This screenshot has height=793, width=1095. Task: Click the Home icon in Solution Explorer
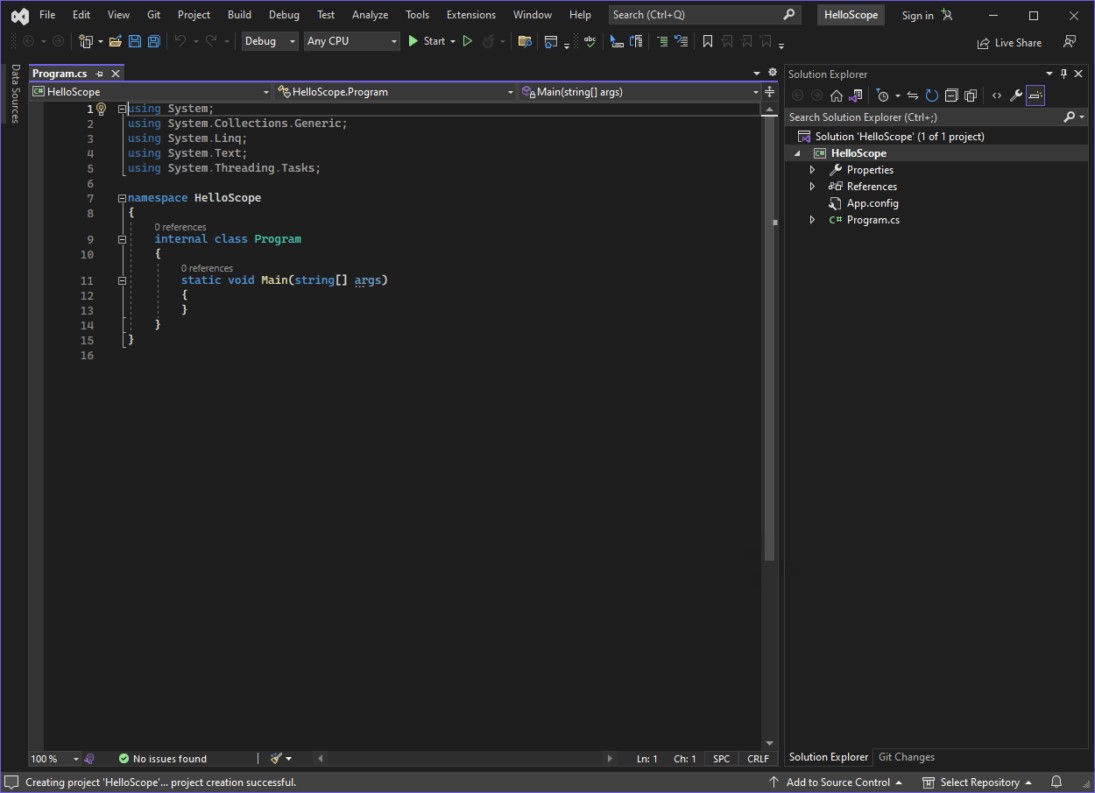tap(838, 95)
